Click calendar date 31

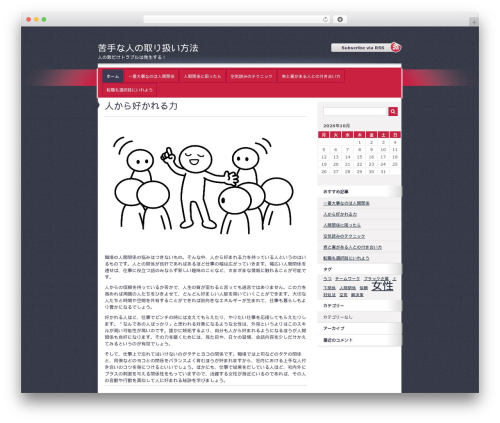pos(383,172)
